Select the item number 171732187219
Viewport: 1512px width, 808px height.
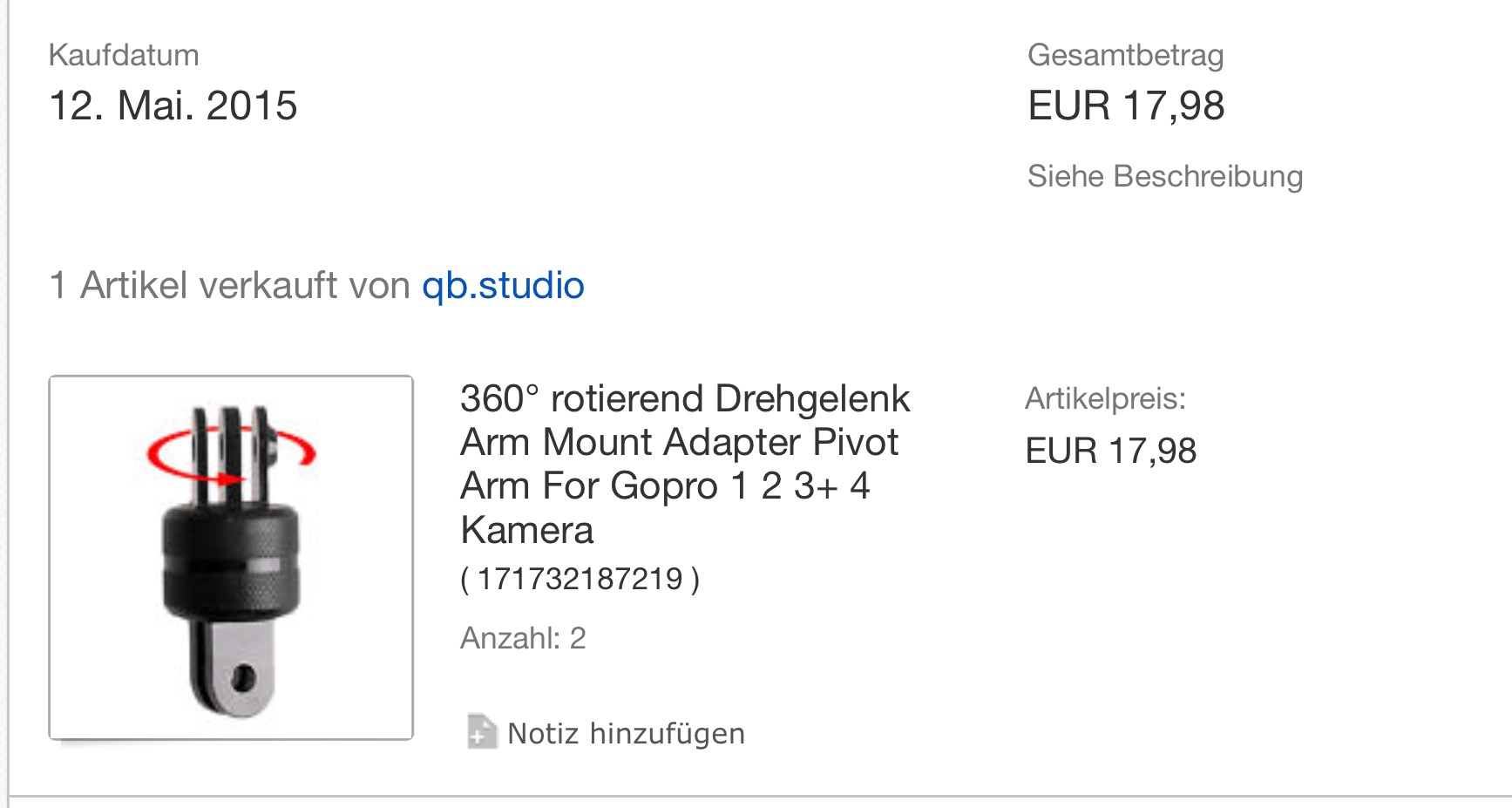click(x=580, y=579)
